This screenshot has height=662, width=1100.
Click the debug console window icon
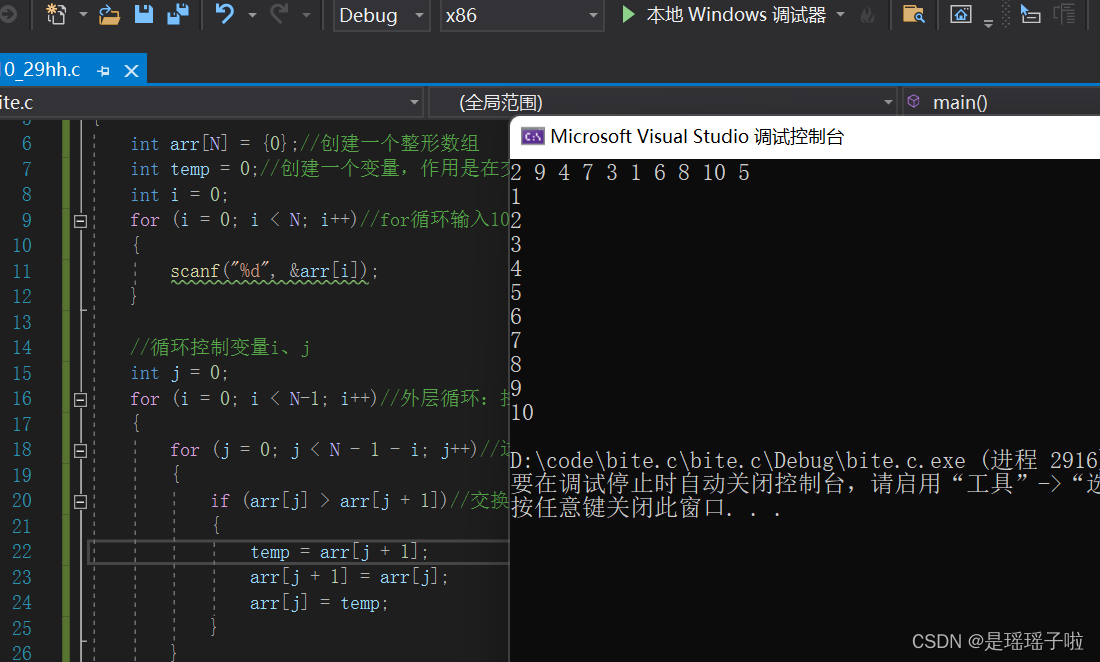[532, 137]
